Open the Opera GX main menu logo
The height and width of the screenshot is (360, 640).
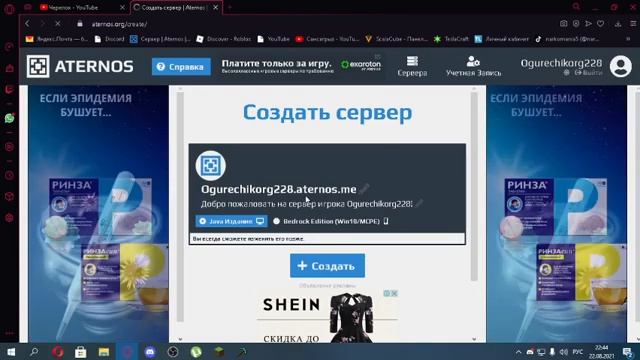point(9,8)
